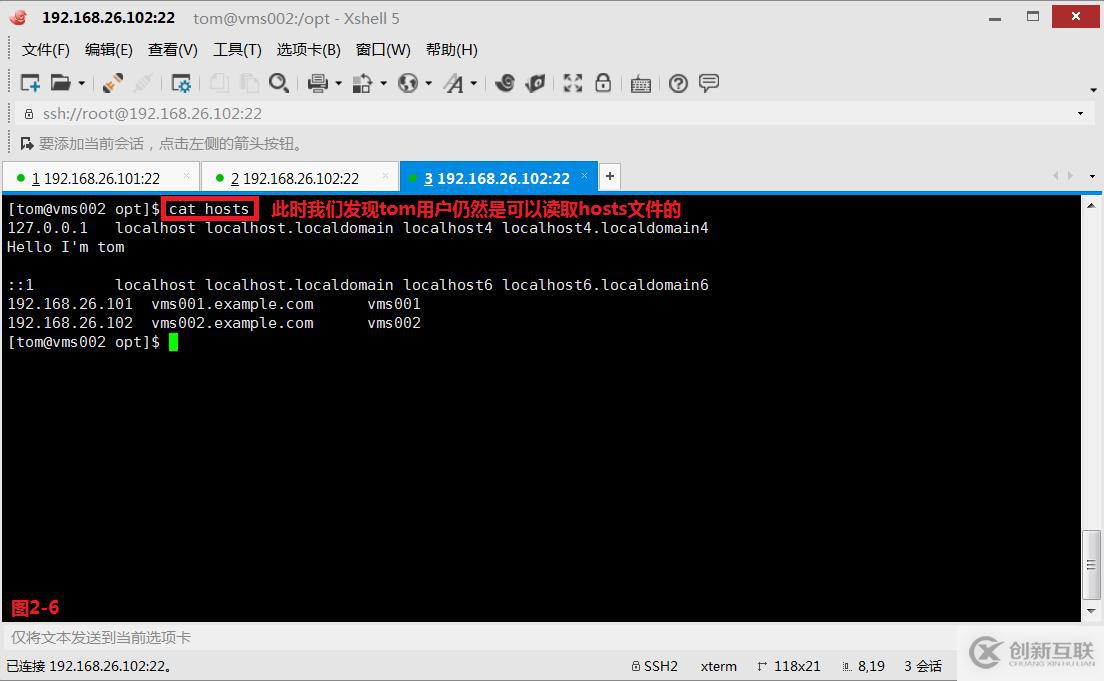The image size is (1104, 681).
Task: Maximize the Xshell window
Action: (1033, 17)
